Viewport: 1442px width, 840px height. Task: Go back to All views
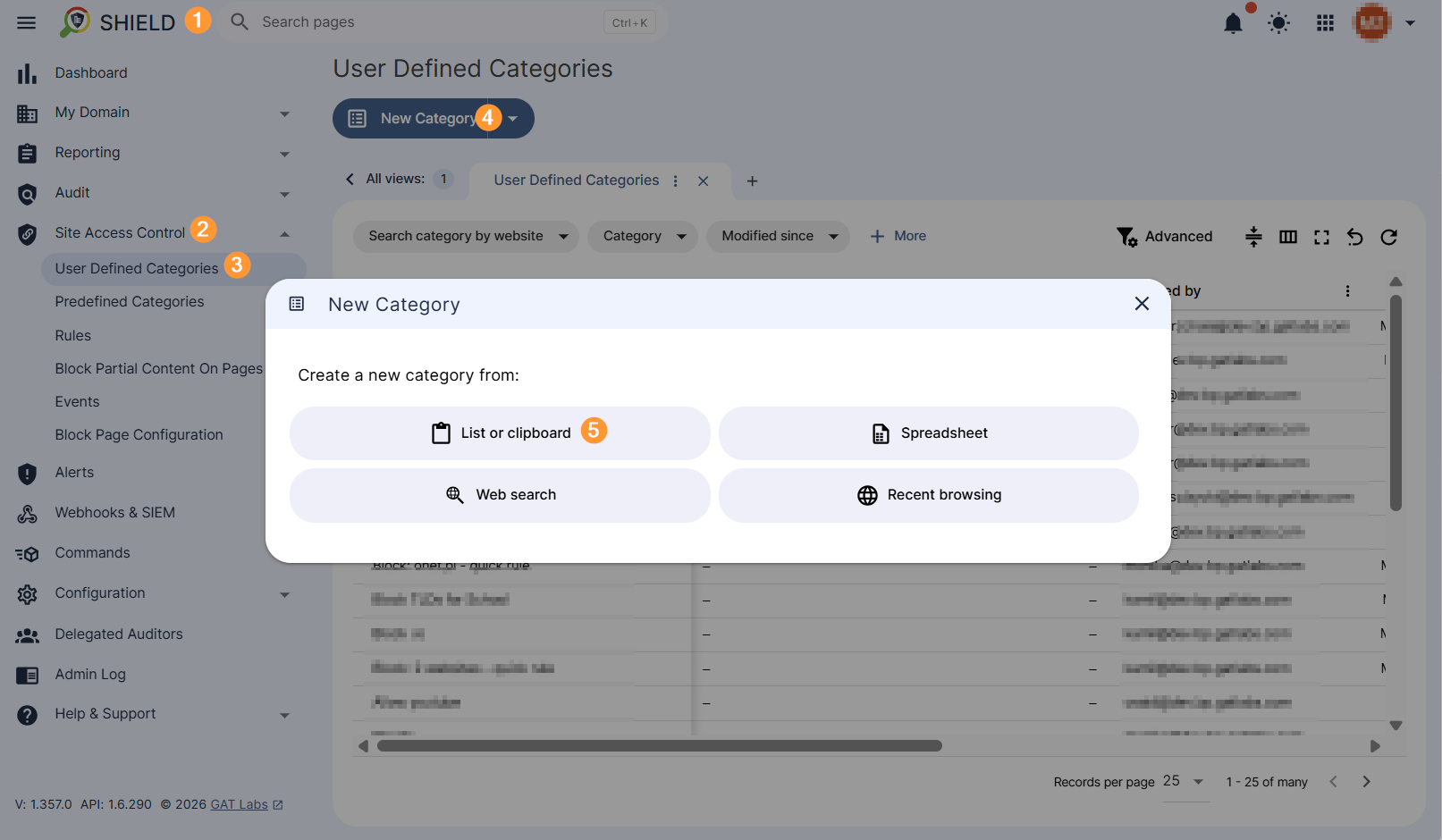tap(385, 179)
